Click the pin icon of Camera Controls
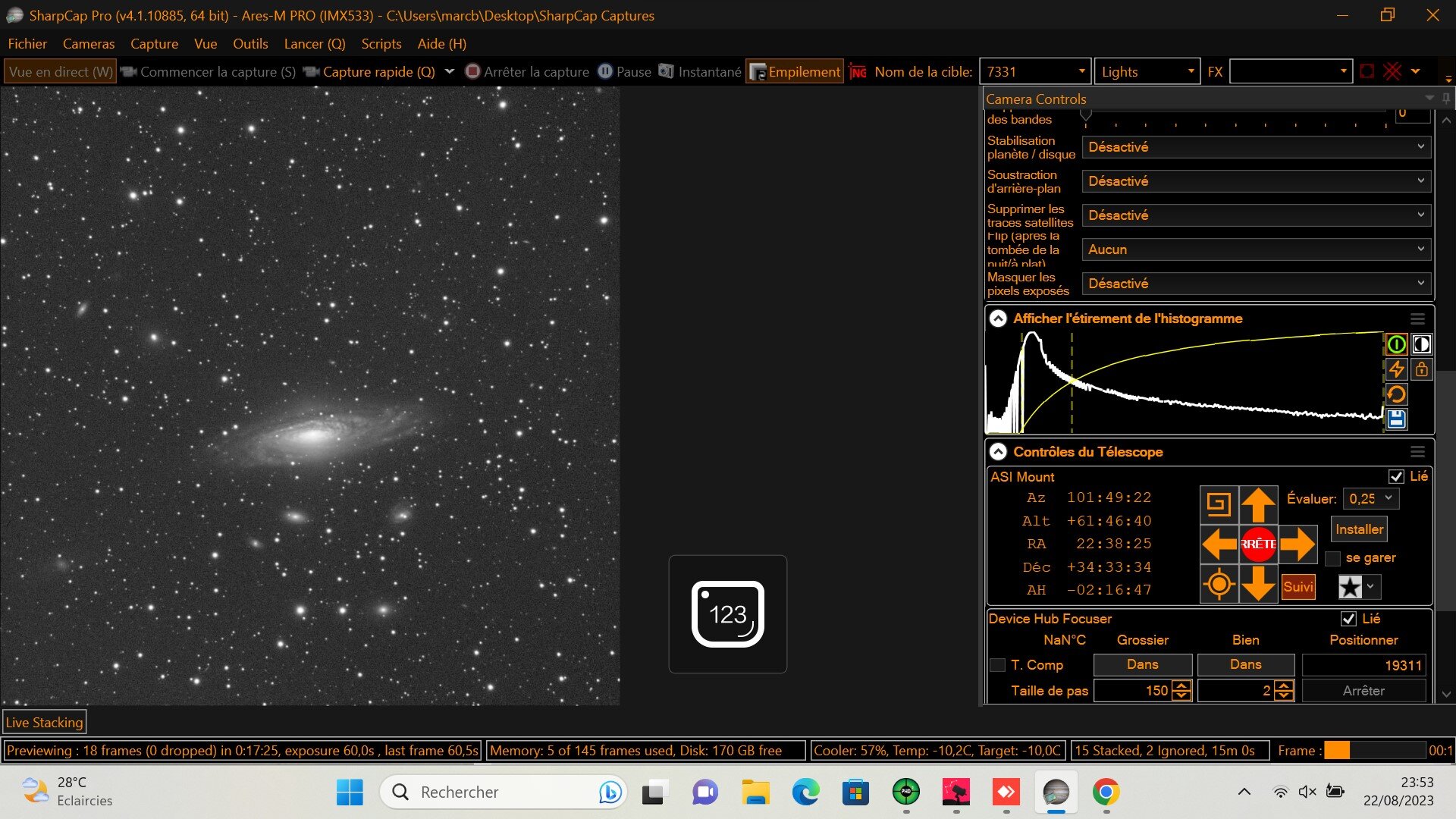The width and height of the screenshot is (1456, 819). [x=1446, y=99]
